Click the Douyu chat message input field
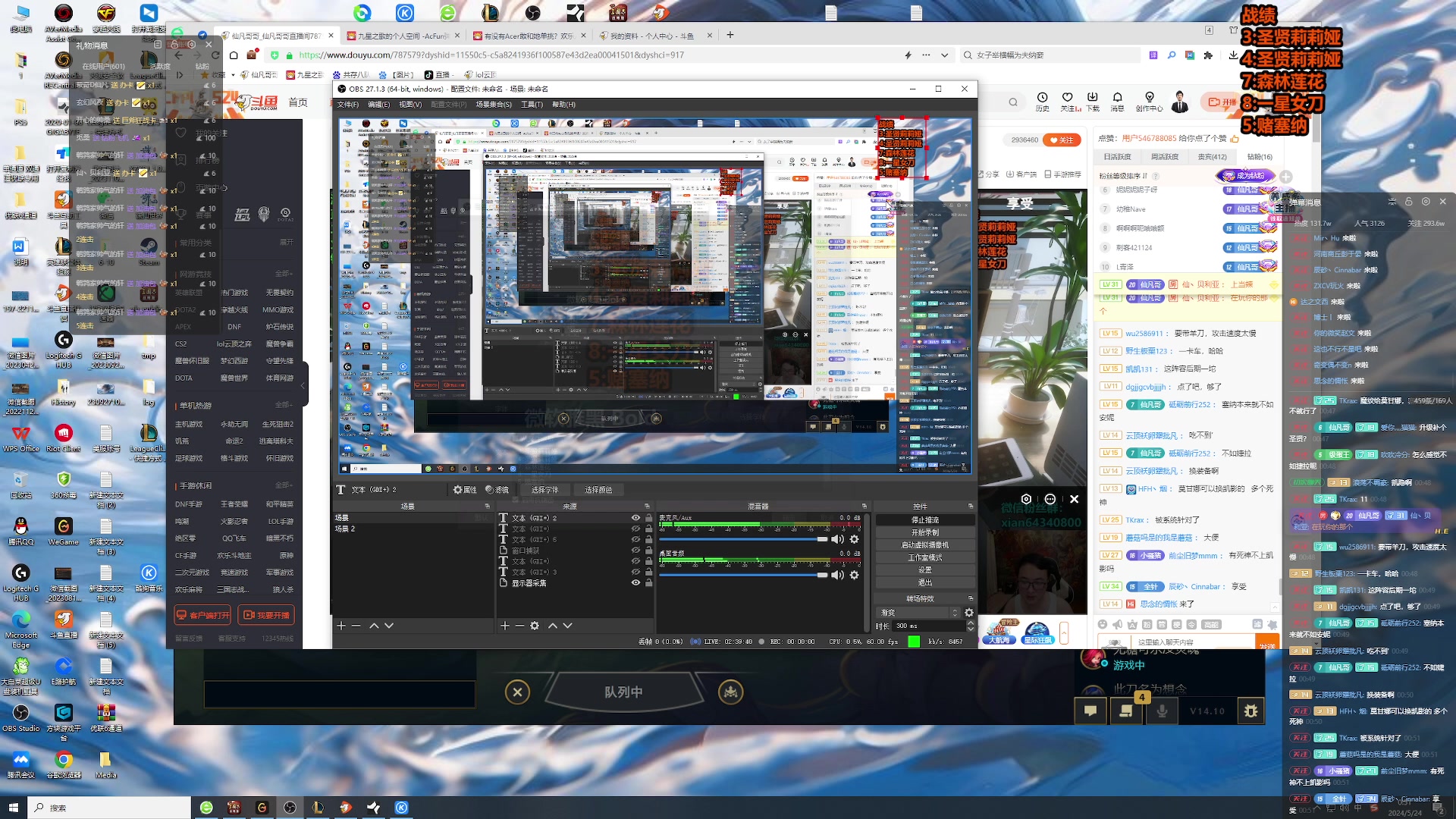1456x819 pixels. pyautogui.click(x=1193, y=642)
